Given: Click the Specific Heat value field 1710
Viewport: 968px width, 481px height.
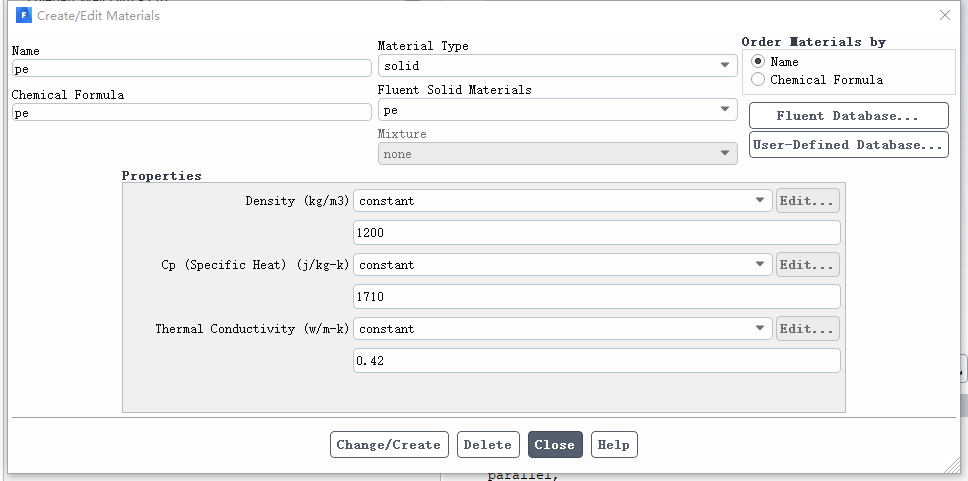Looking at the screenshot, I should coord(596,297).
